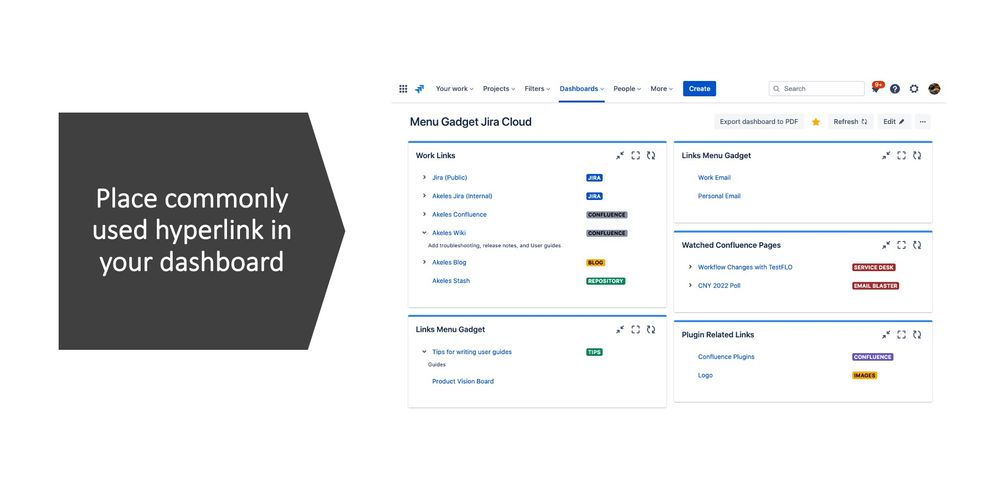The height and width of the screenshot is (489, 999).
Task: Open the Akeles Wiki link
Action: 449,233
